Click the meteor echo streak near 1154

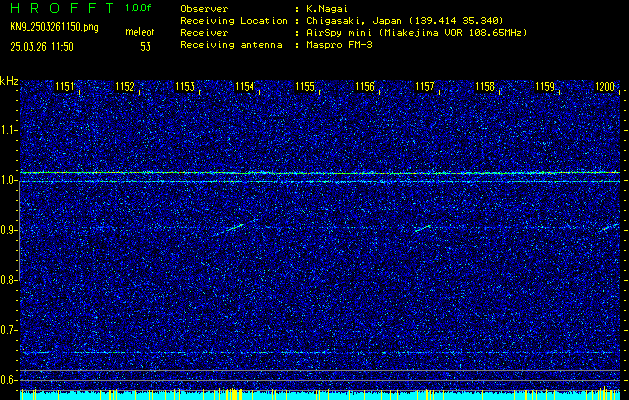[235, 227]
